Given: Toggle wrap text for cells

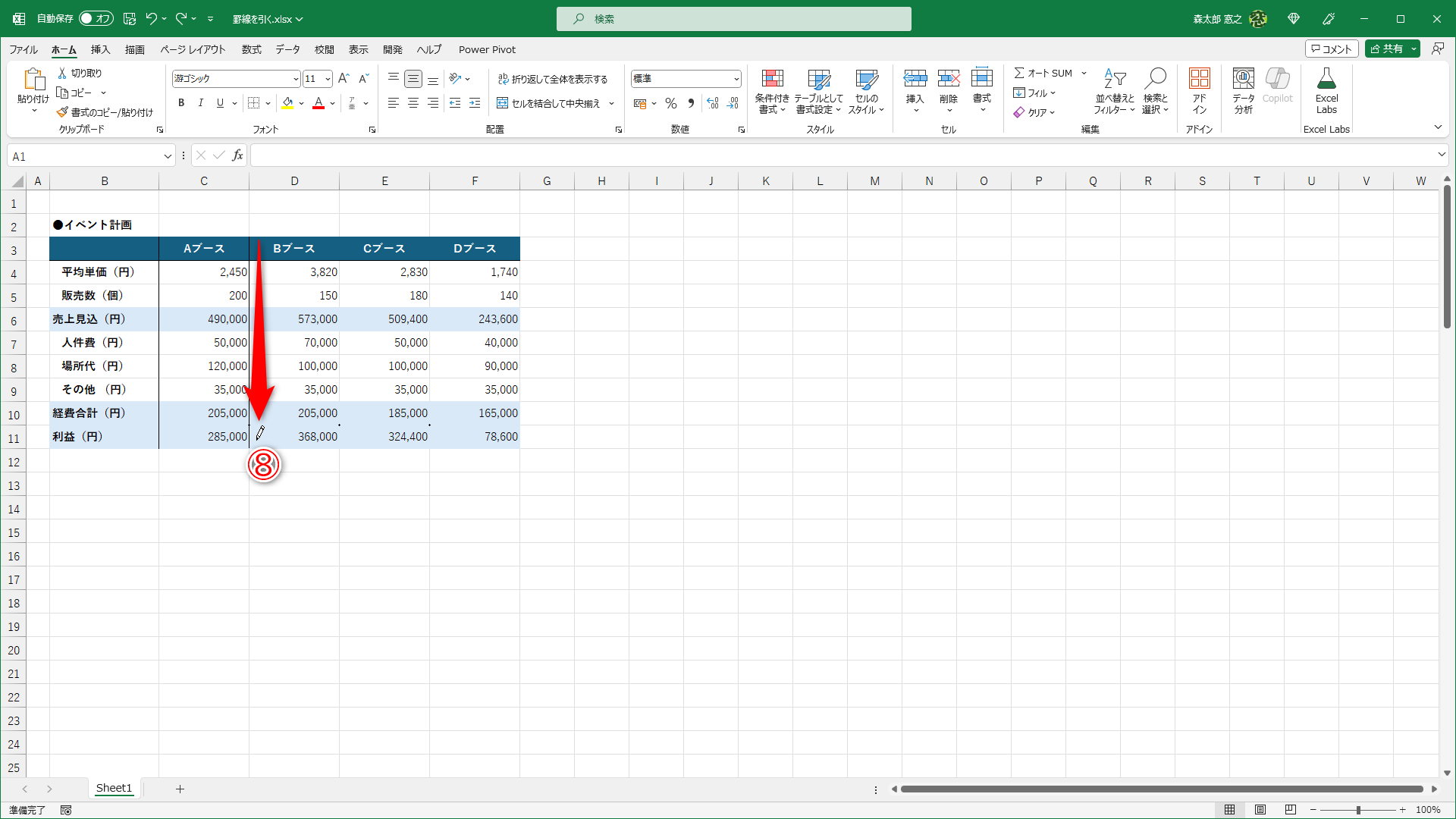Looking at the screenshot, I should click(x=553, y=79).
